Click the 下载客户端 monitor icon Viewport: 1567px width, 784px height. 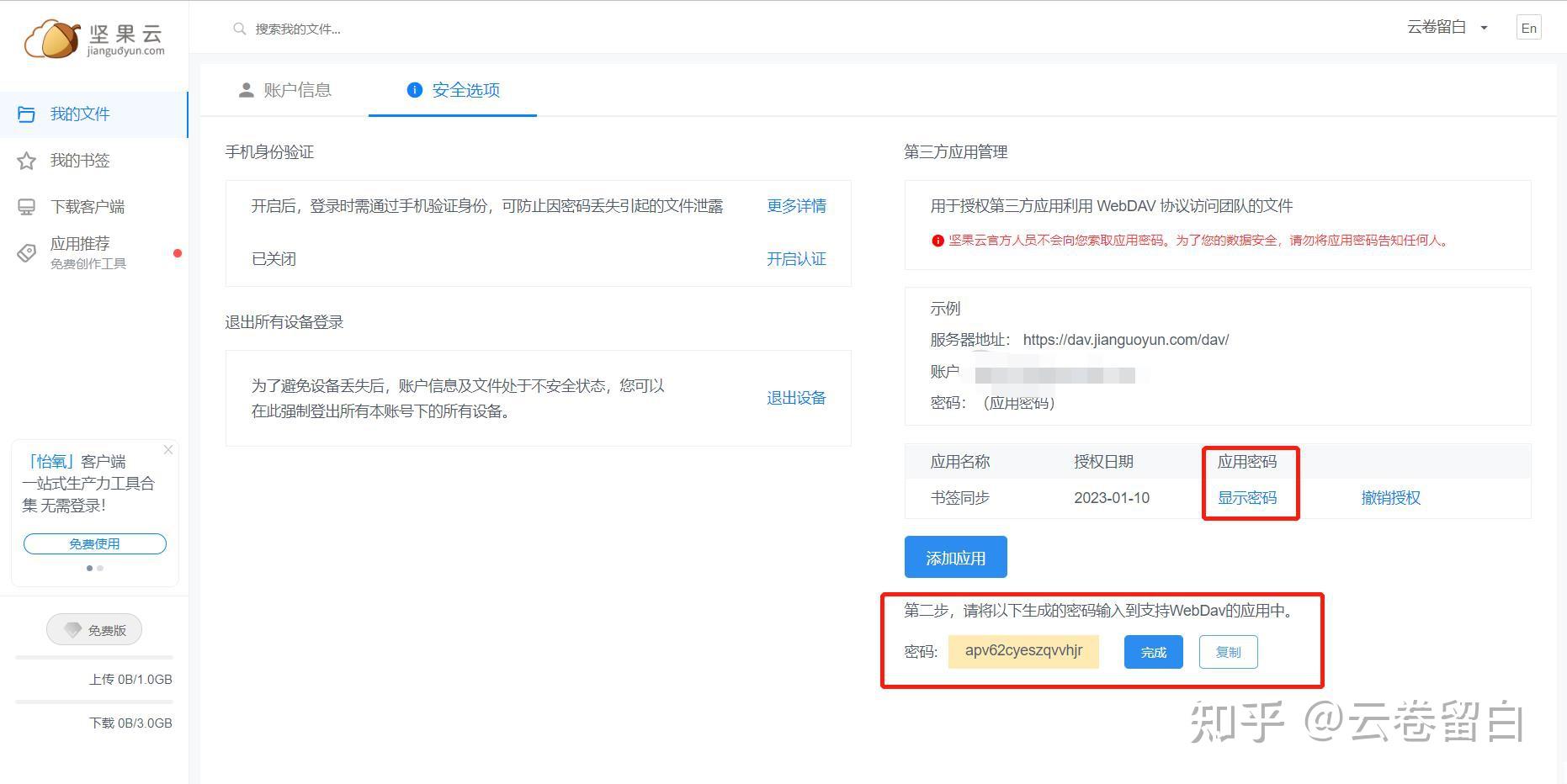pyautogui.click(x=27, y=207)
